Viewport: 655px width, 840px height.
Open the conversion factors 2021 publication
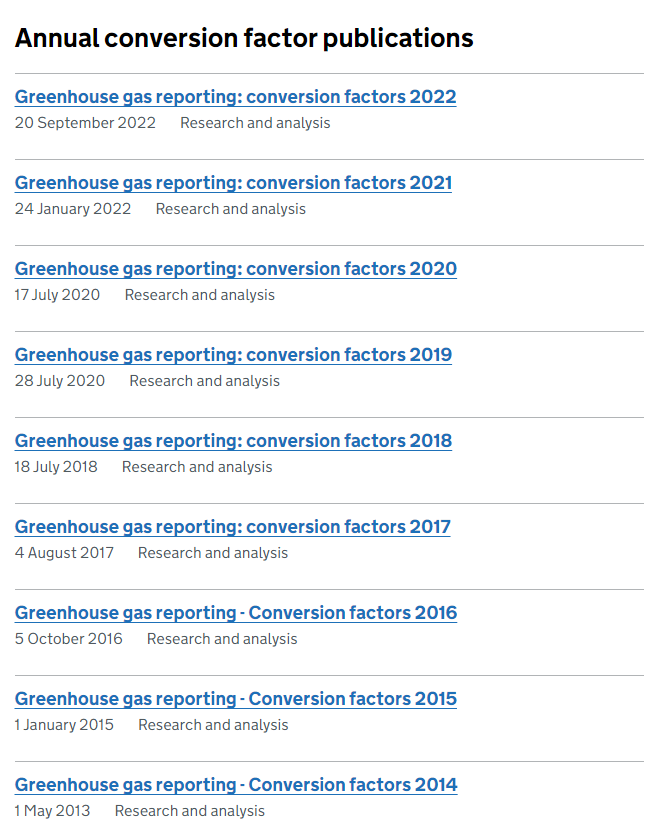[x=233, y=183]
